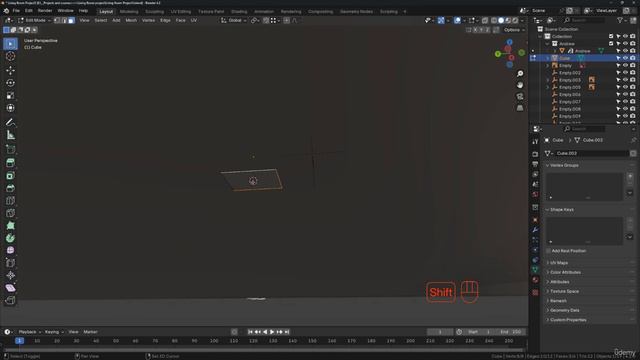Select the Knife tool
Screen dimensions: 640x360
(x=10, y=213)
